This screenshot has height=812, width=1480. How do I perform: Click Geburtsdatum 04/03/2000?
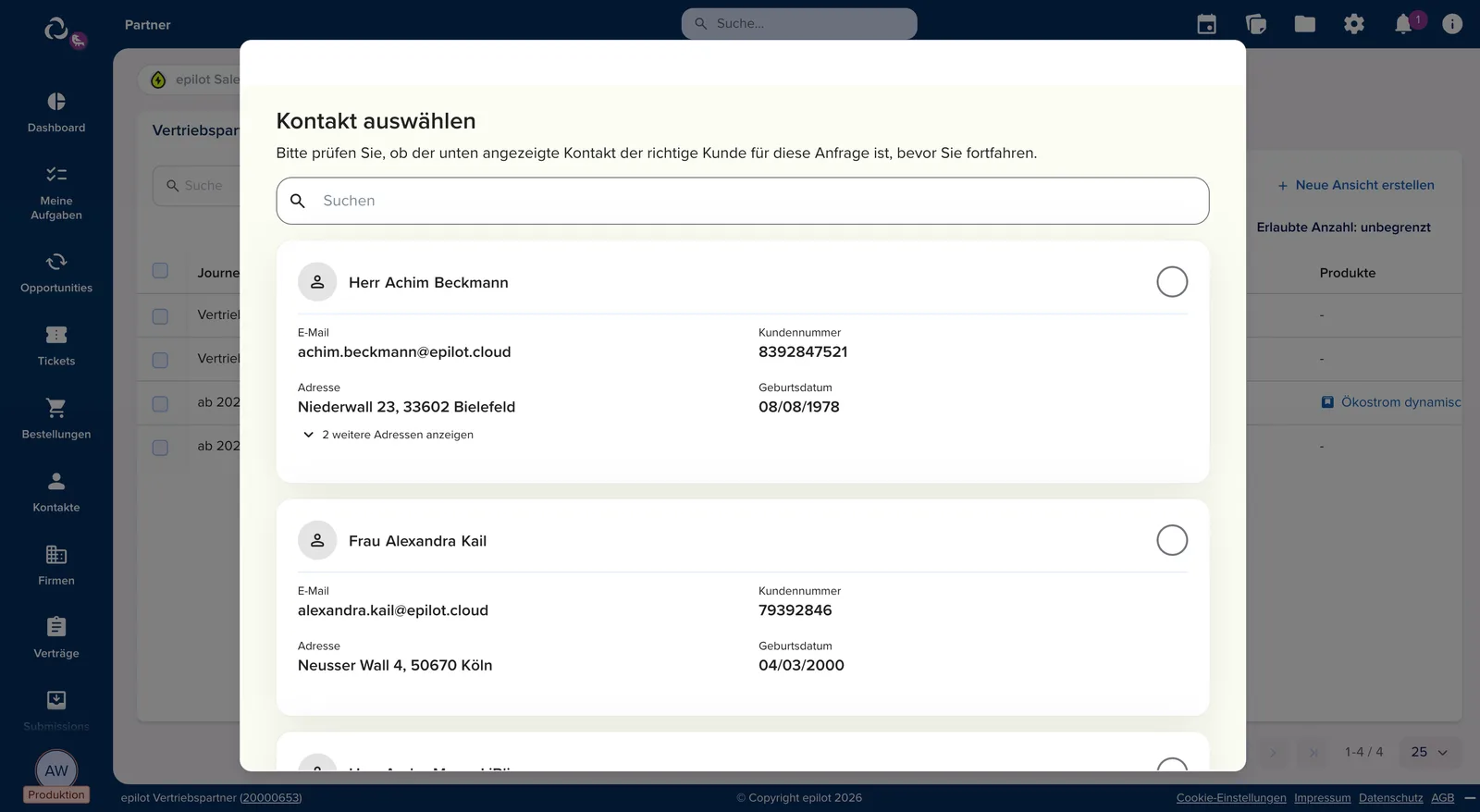pyautogui.click(x=801, y=666)
